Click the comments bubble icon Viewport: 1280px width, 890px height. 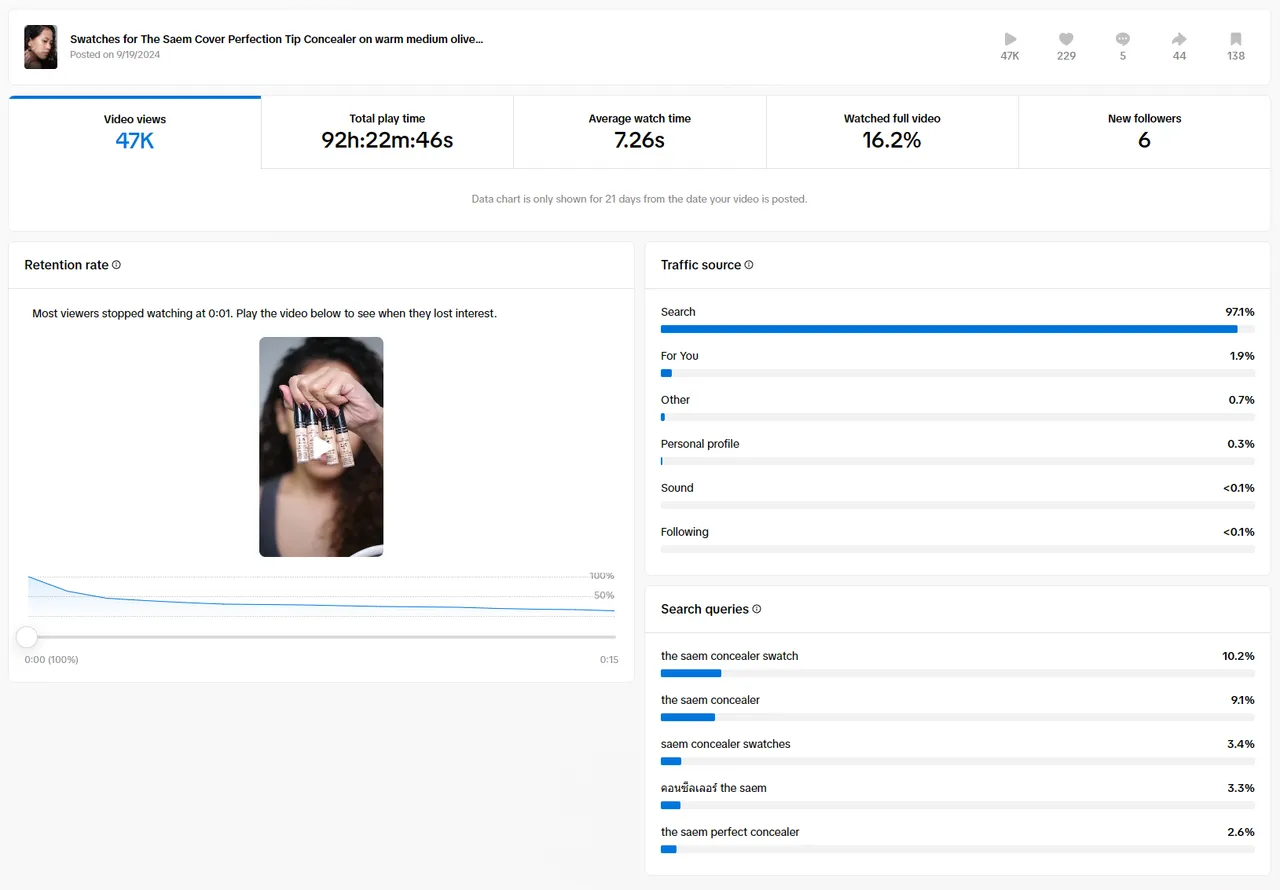tap(1123, 39)
